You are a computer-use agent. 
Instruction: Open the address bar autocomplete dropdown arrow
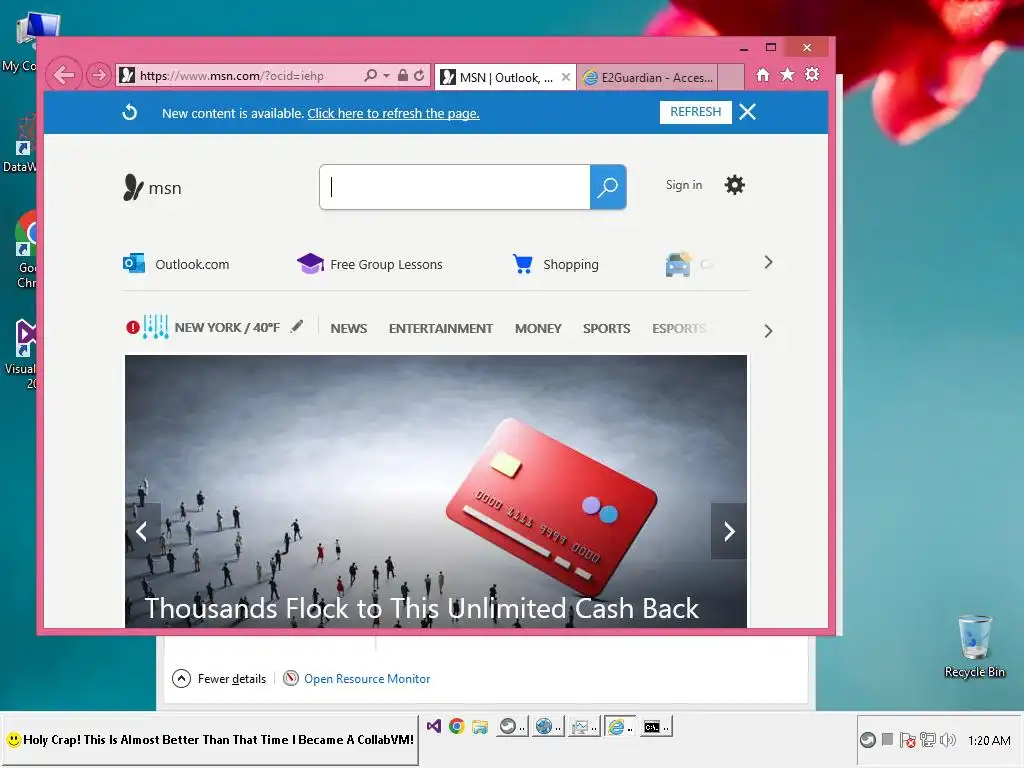387,76
